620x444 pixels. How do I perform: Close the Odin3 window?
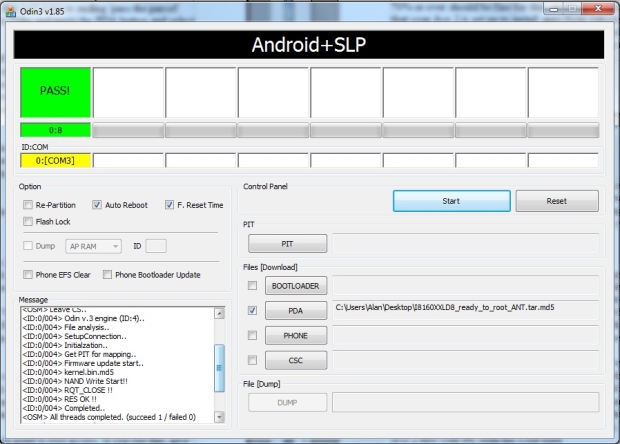598,8
